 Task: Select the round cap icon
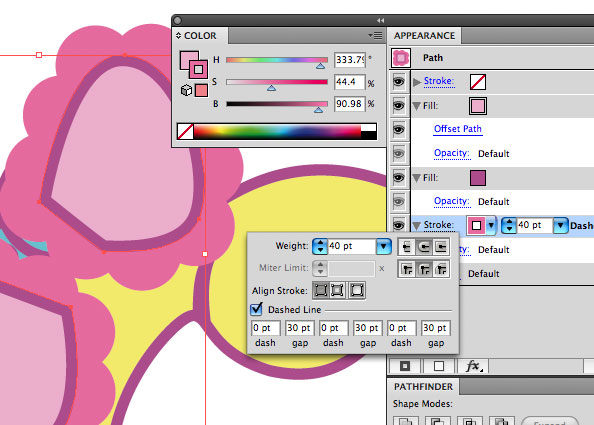click(424, 247)
